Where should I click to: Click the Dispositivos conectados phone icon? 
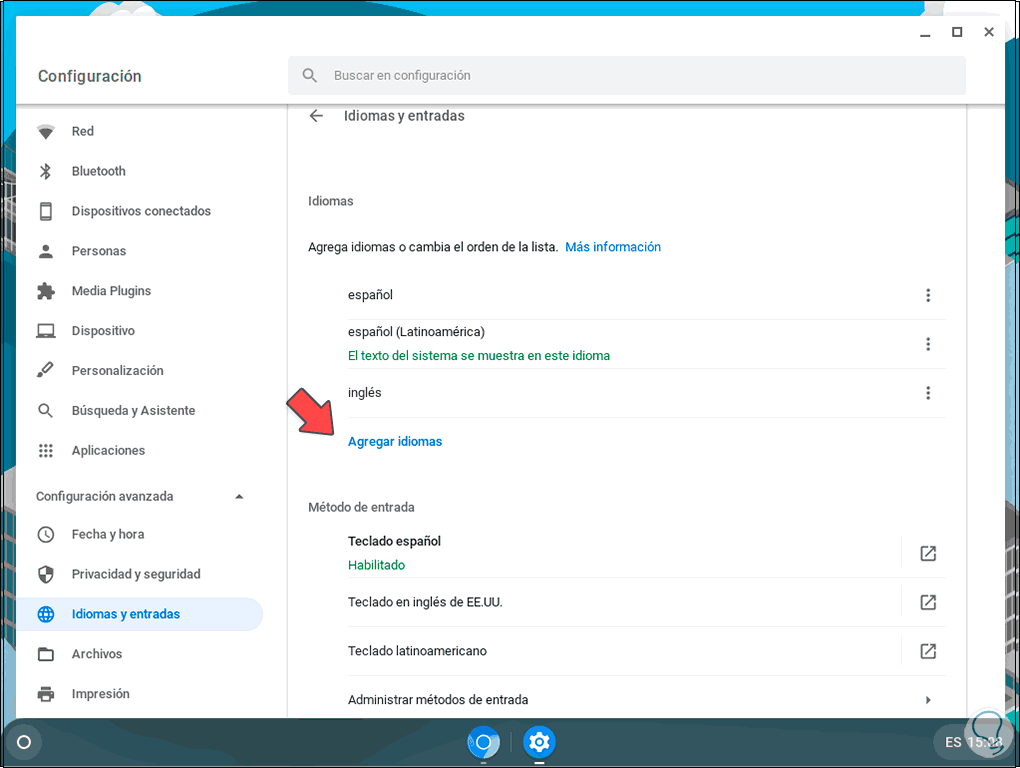tap(46, 211)
